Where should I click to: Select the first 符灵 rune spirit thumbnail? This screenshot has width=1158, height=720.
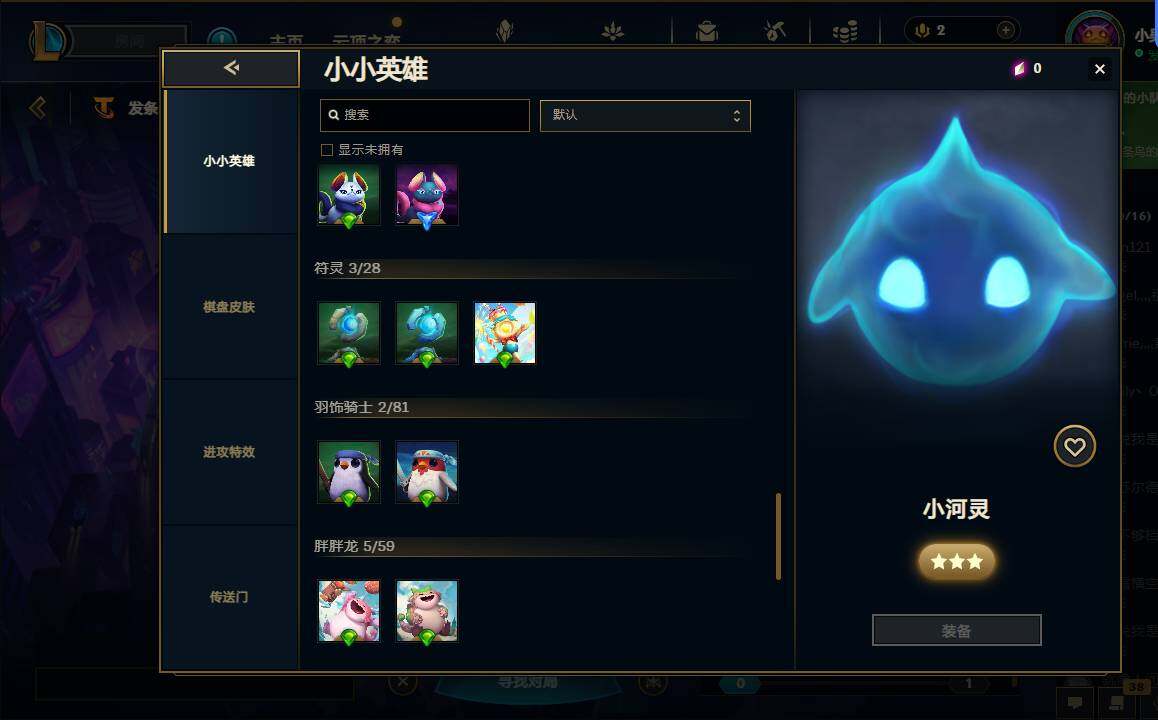tap(349, 333)
